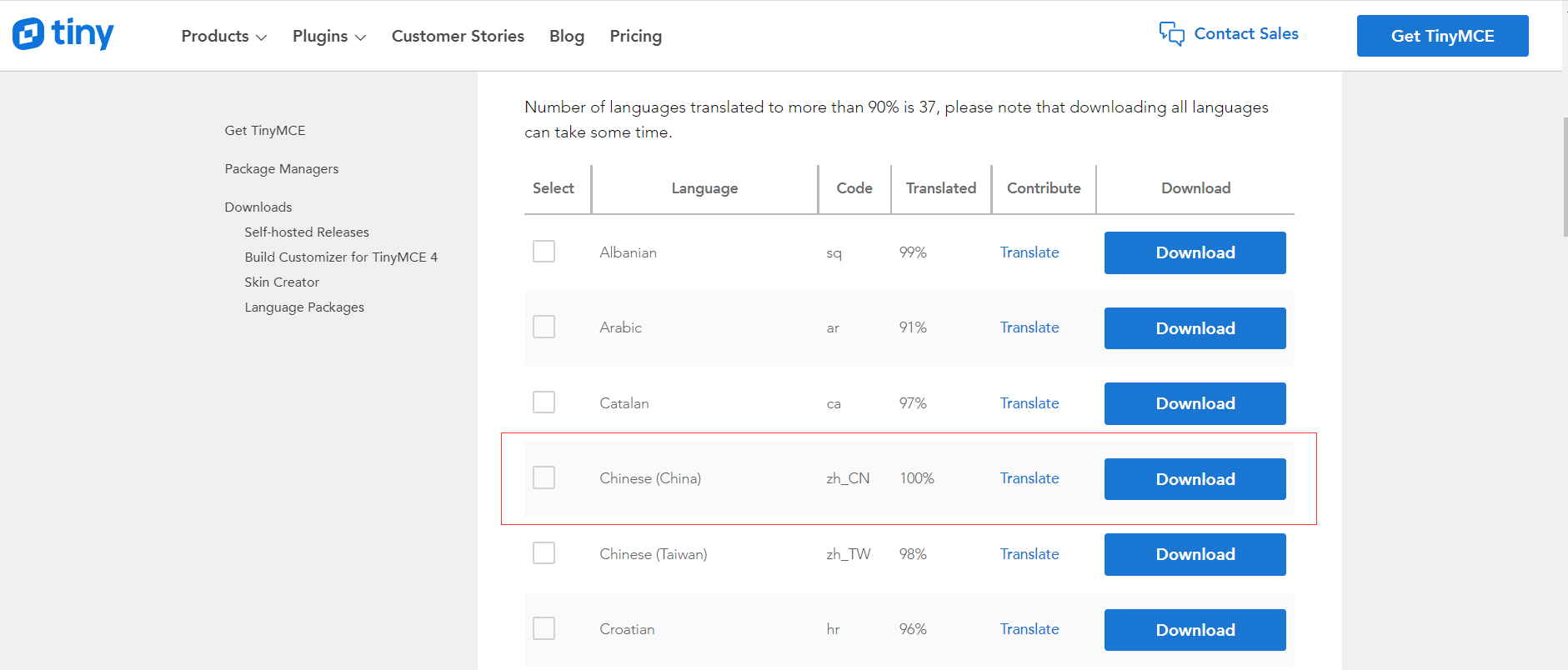Tick the Arabic language checkbox
This screenshot has width=1568, height=670.
(544, 327)
